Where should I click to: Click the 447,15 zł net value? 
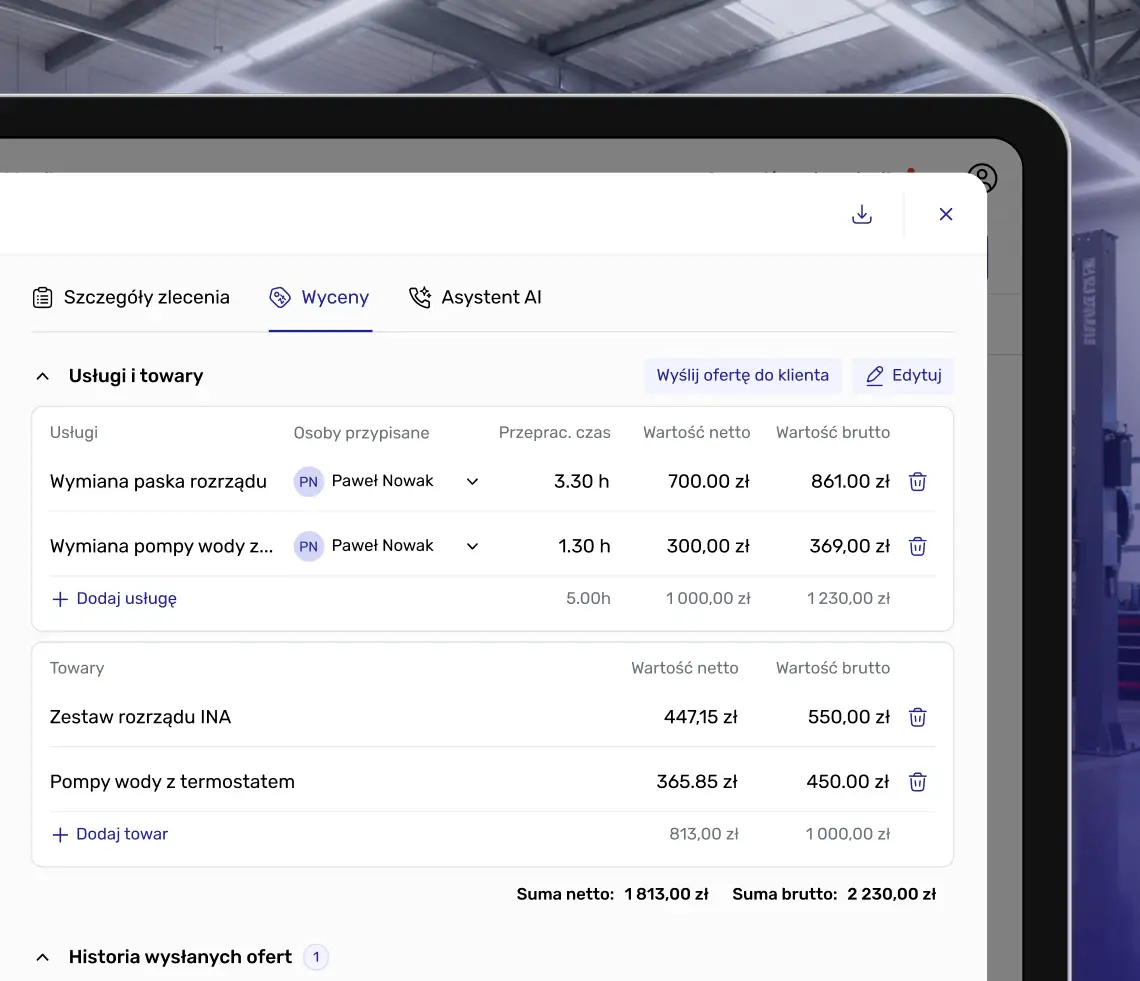(701, 717)
